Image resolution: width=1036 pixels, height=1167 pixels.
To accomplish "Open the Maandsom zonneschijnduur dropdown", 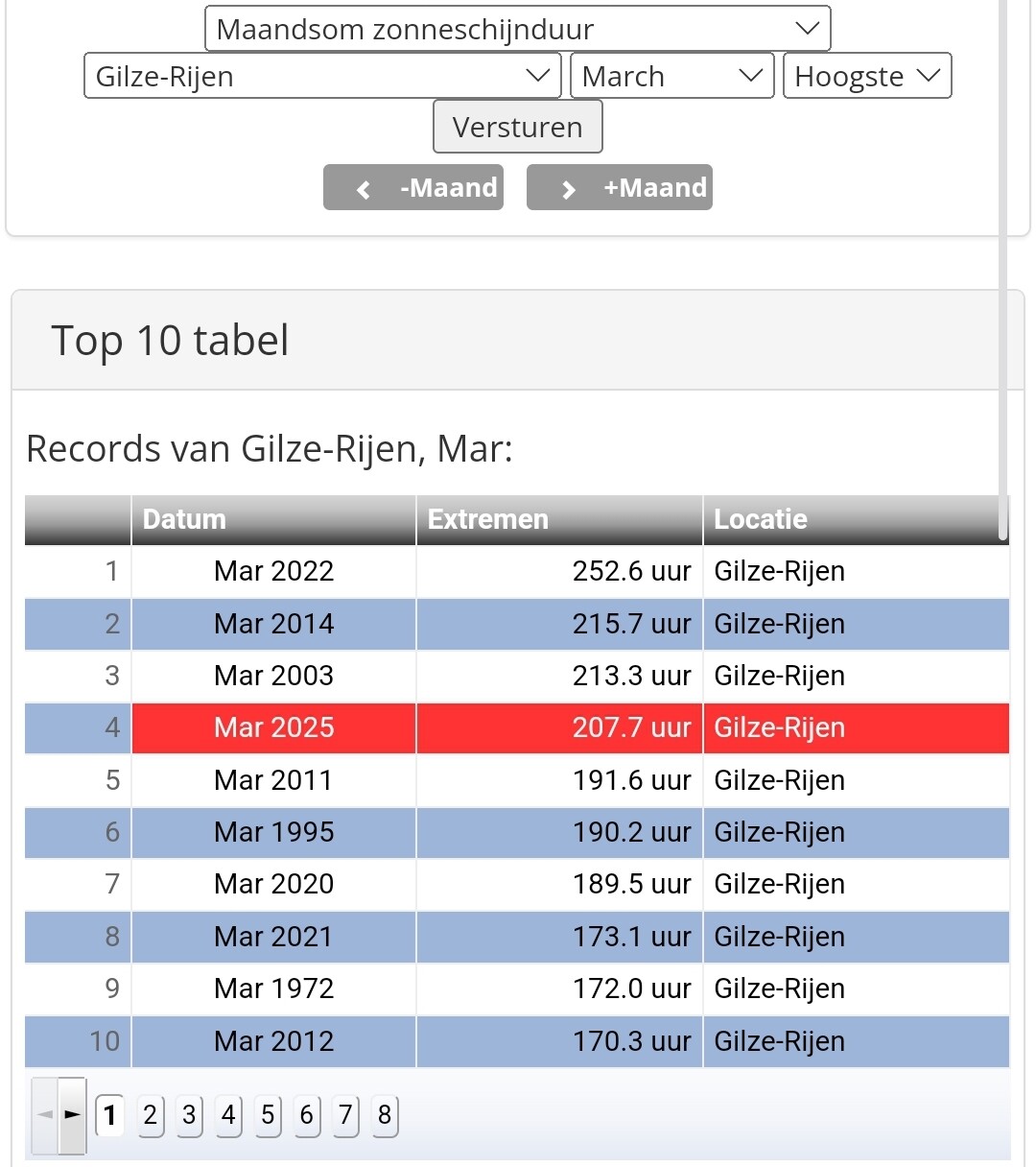I will click(x=517, y=29).
